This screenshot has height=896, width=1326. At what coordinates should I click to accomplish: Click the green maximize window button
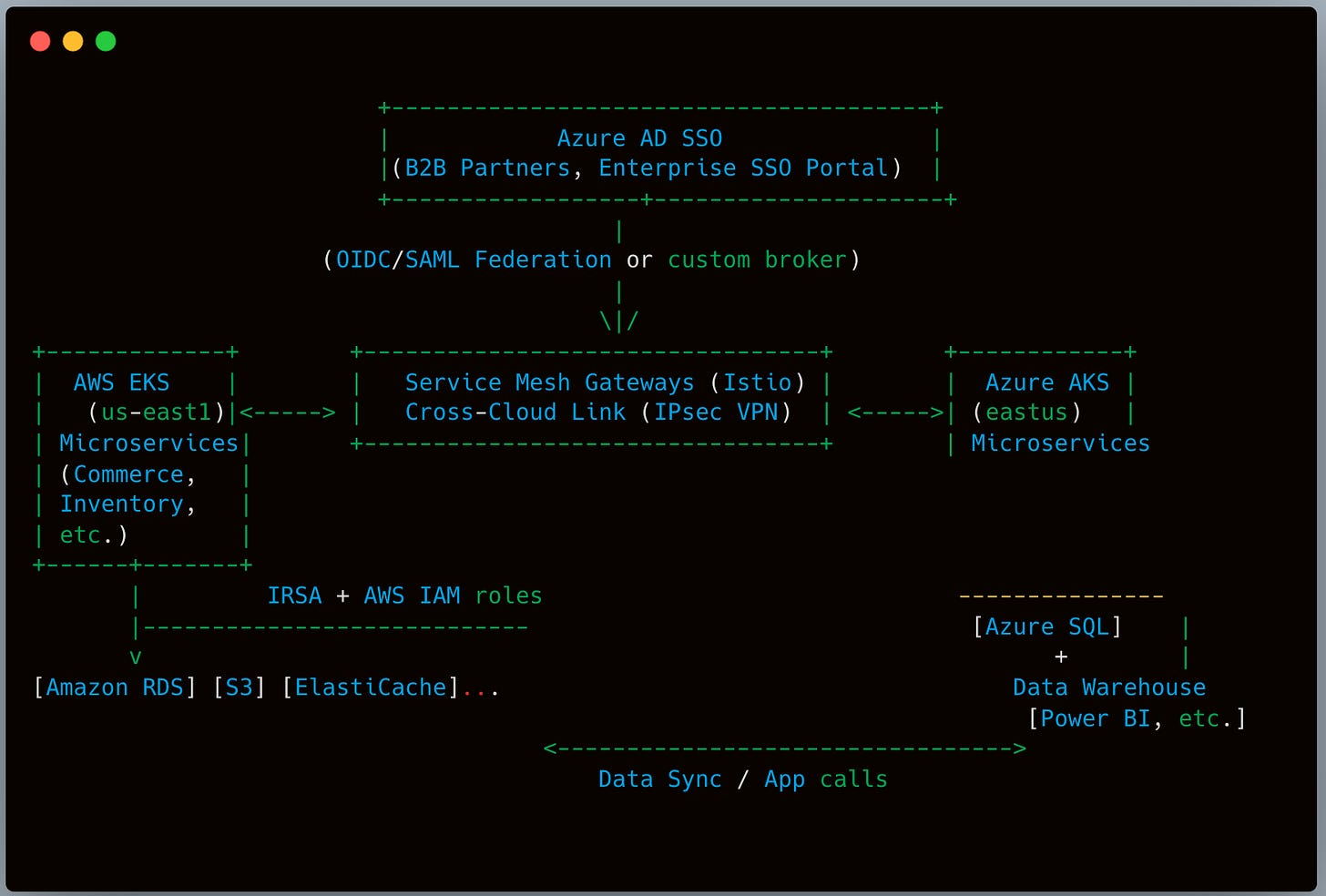pyautogui.click(x=106, y=41)
